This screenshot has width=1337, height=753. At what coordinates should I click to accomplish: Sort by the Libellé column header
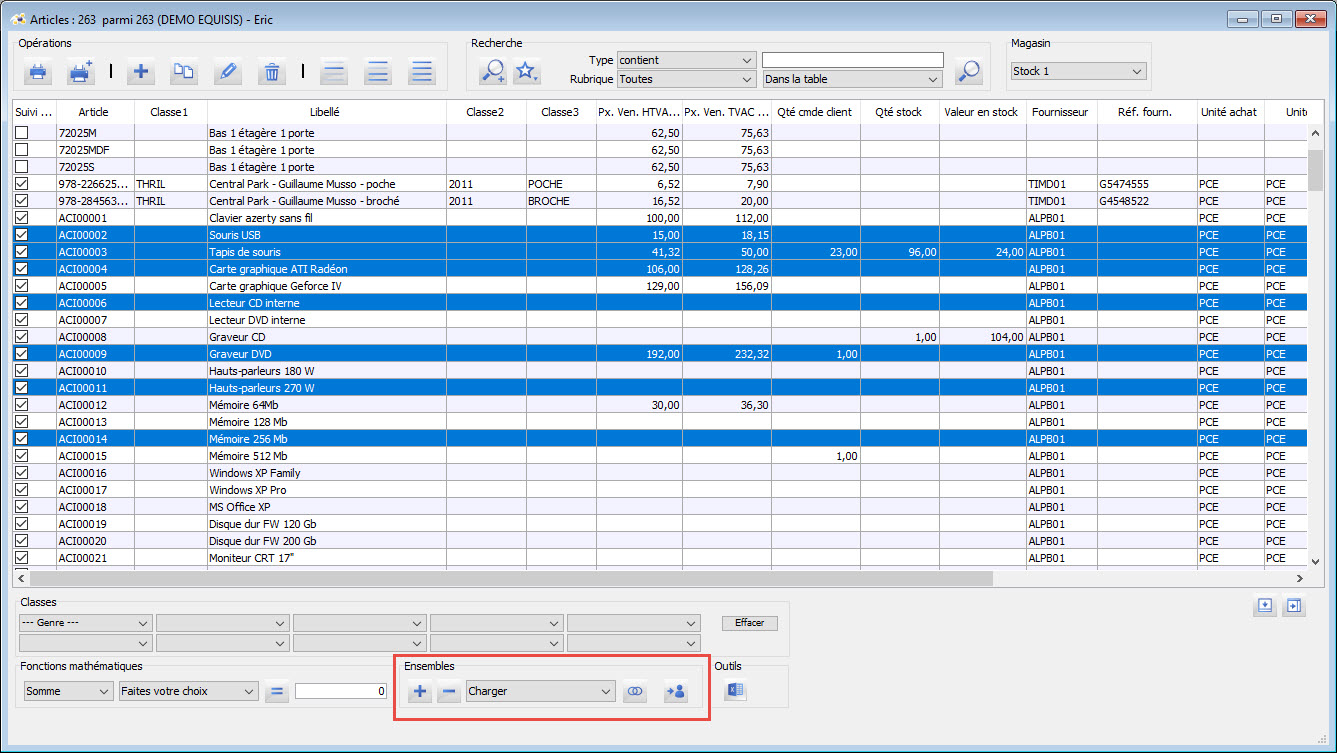(x=326, y=112)
